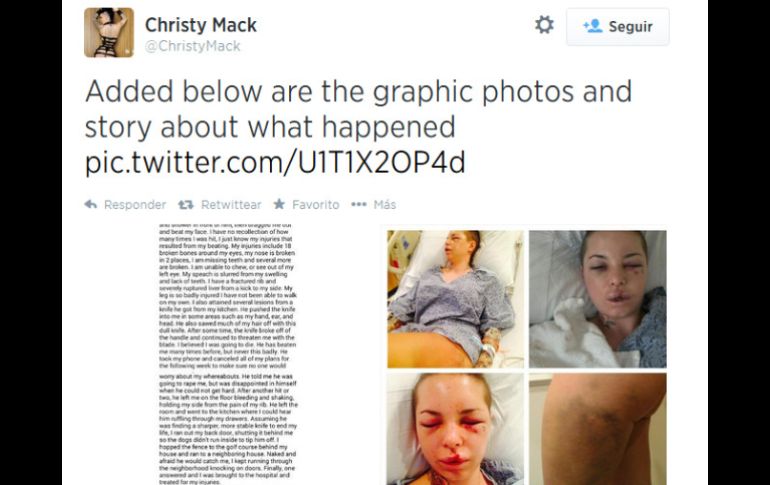Expand the Más options menu
Viewport: 770px width, 485px height.
point(385,204)
